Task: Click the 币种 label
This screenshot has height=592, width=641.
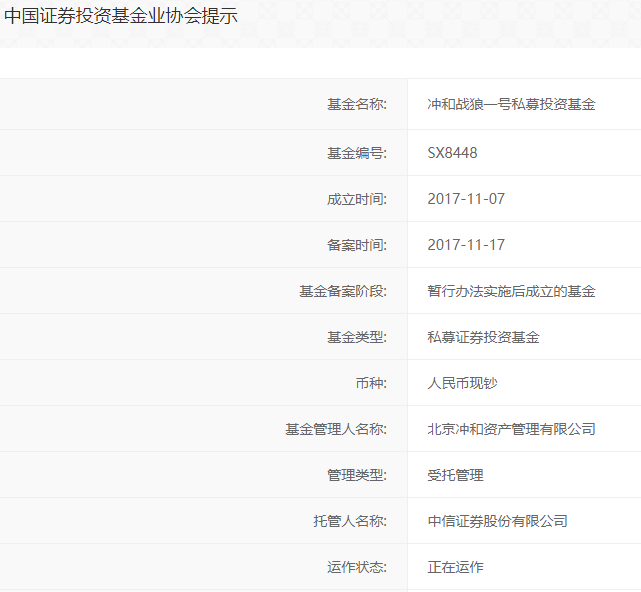Action: click(370, 383)
